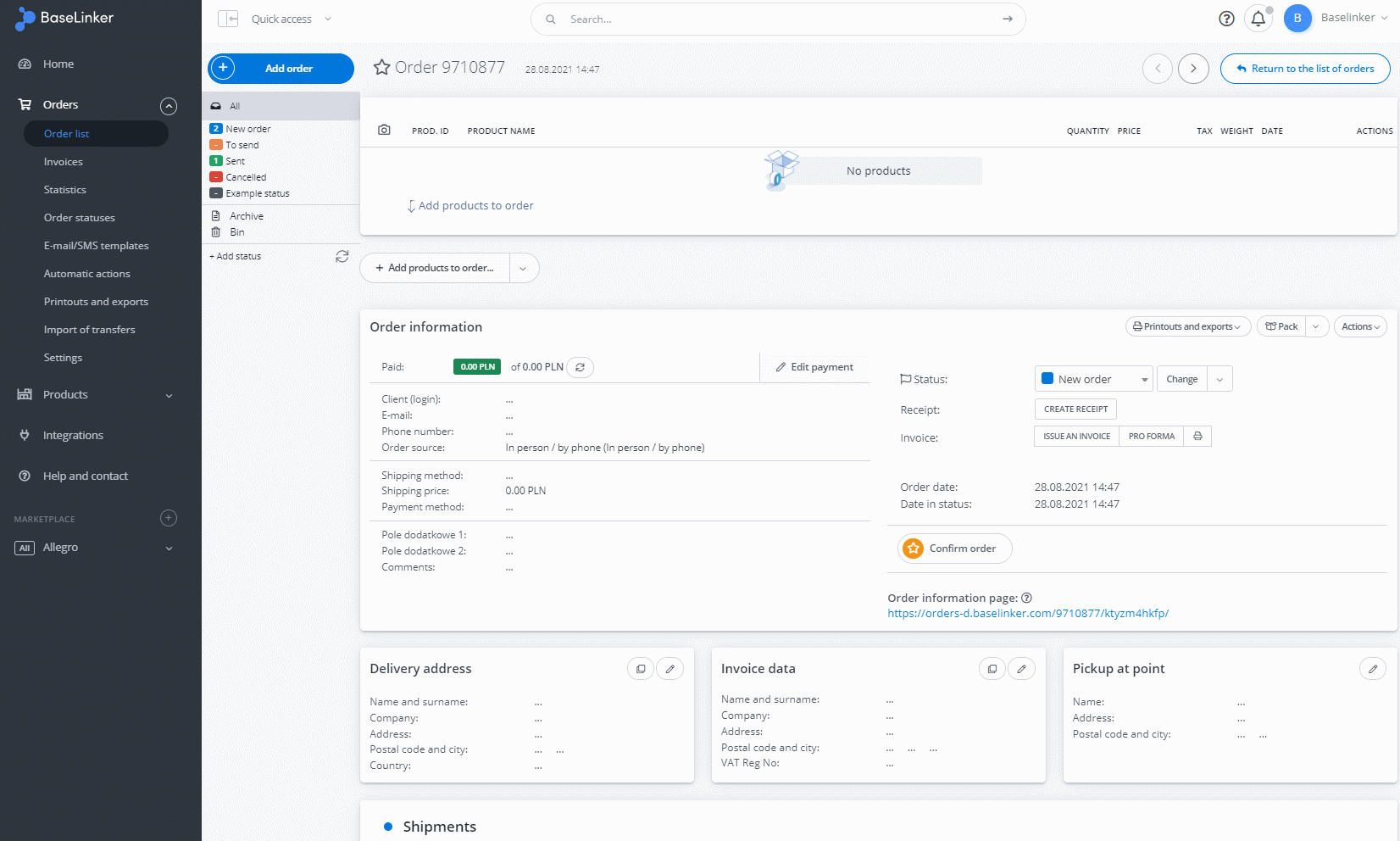Click Confirm order button
The width and height of the screenshot is (1400, 841).
pyautogui.click(x=955, y=549)
